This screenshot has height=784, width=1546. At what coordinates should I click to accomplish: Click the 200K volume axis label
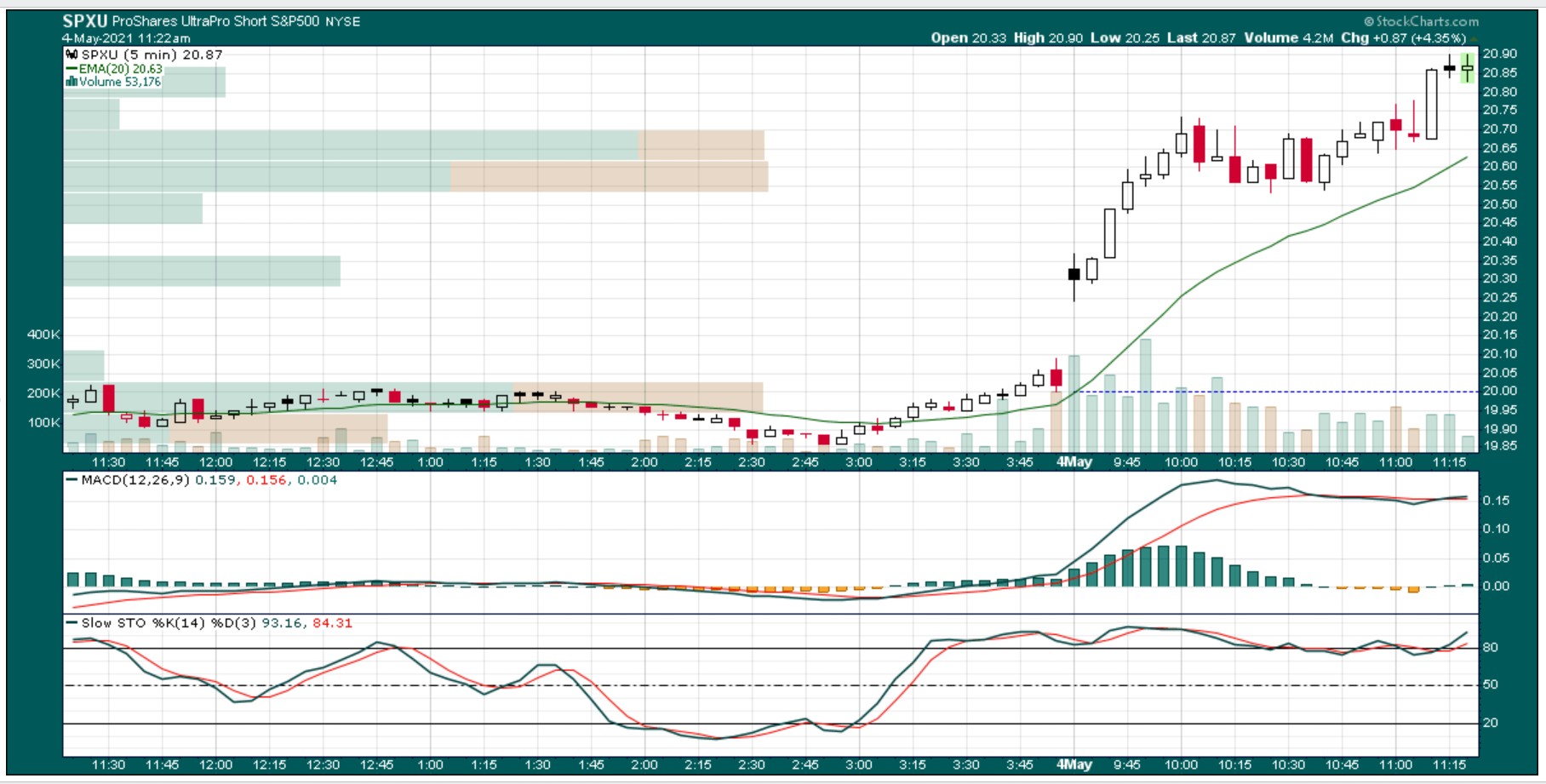coord(43,393)
